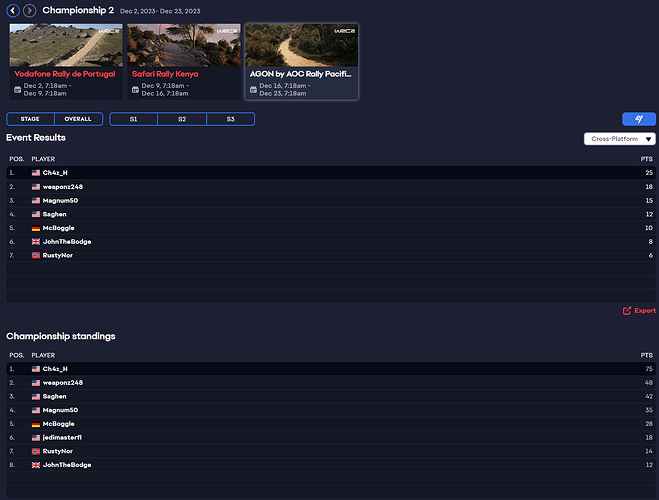Switch to the STAGE results view
Viewport: 659px width, 500px height.
click(30, 119)
